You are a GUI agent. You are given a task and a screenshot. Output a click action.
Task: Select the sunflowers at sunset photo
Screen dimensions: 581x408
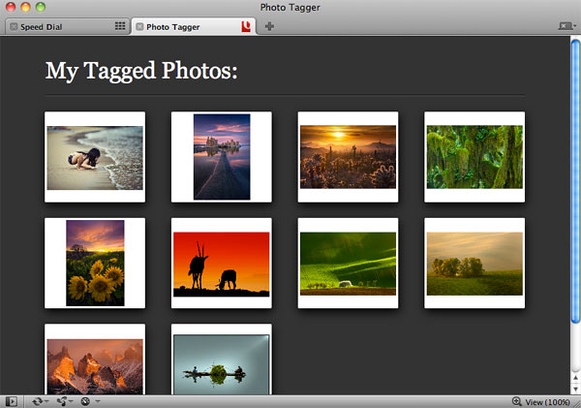(95, 263)
